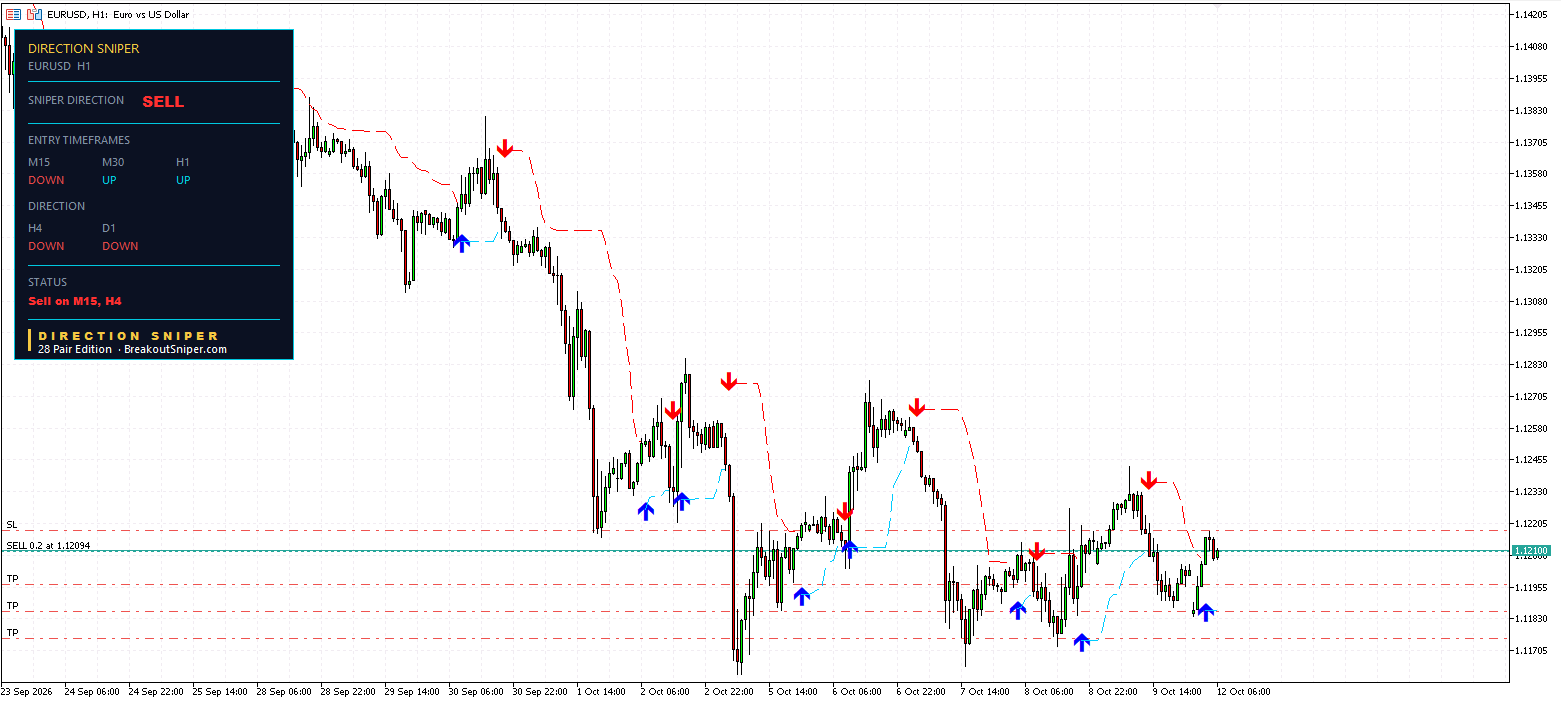Click the 1.13455 price scale label

[1532, 206]
